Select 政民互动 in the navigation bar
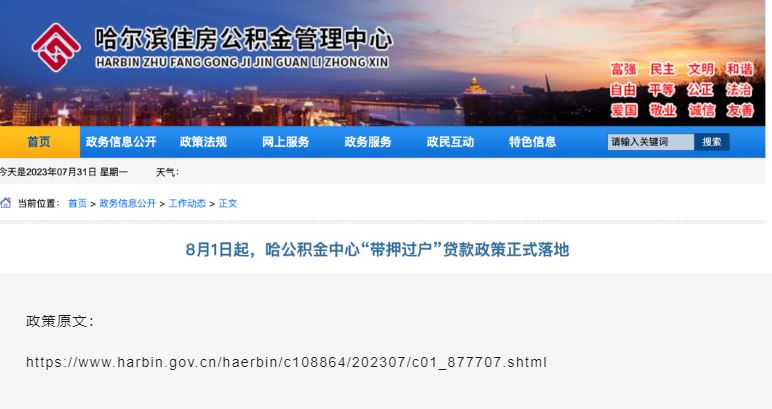This screenshot has width=772, height=409. pos(450,142)
